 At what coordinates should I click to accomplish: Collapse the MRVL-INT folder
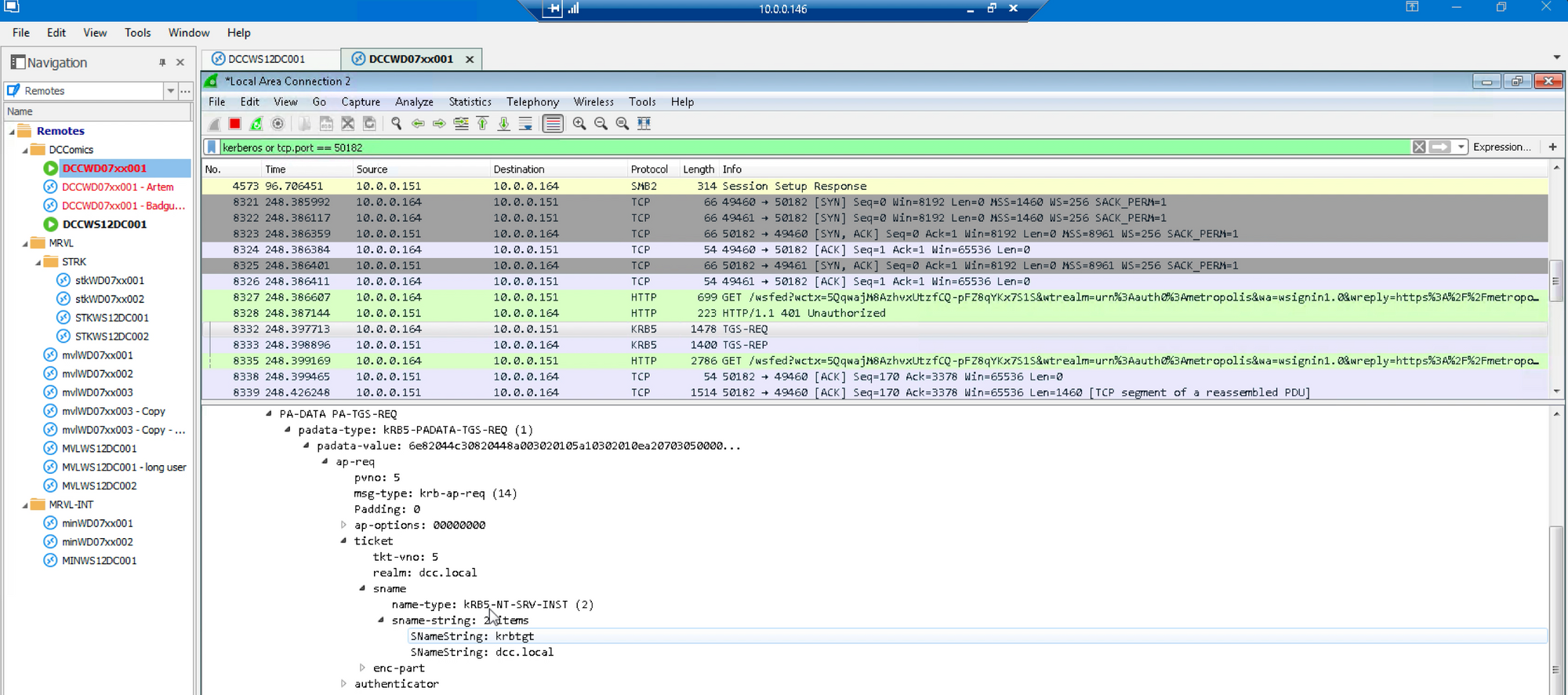[24, 505]
